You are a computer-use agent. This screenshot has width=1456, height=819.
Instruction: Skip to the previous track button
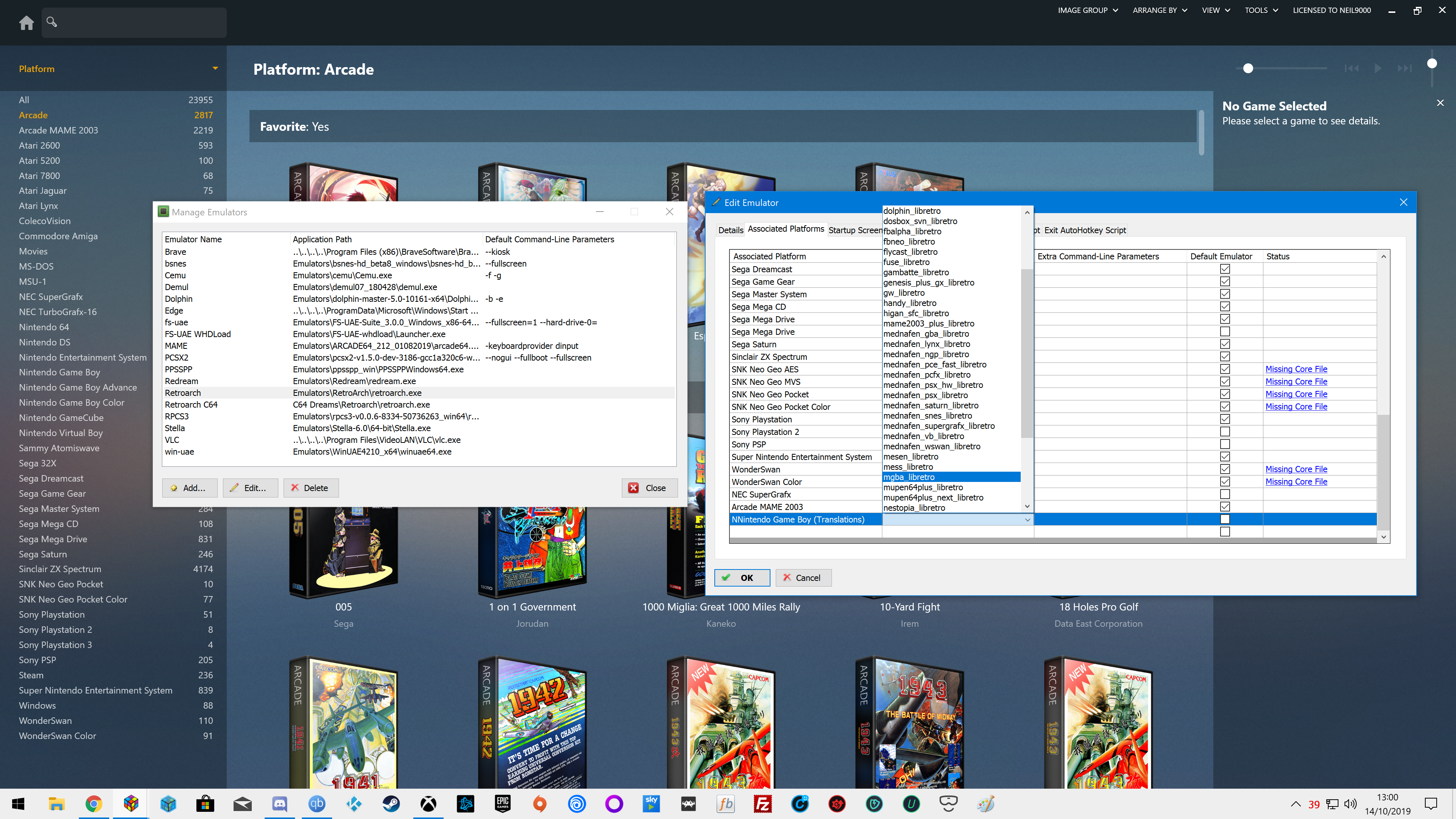(1351, 68)
